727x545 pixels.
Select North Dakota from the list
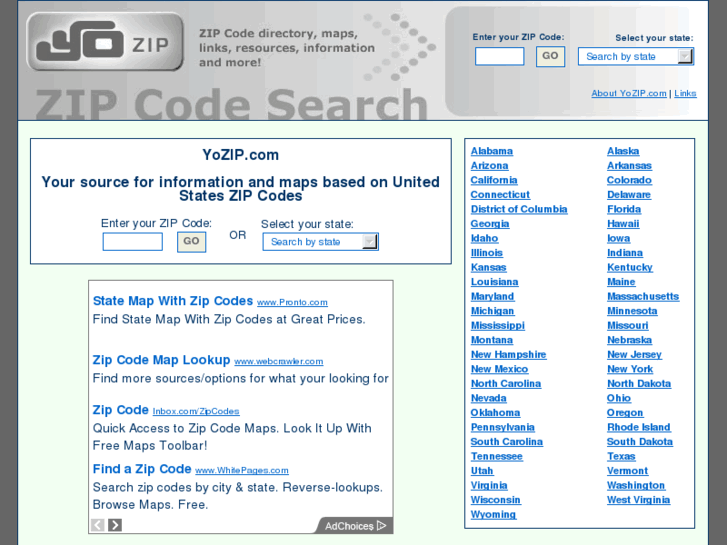tap(639, 384)
